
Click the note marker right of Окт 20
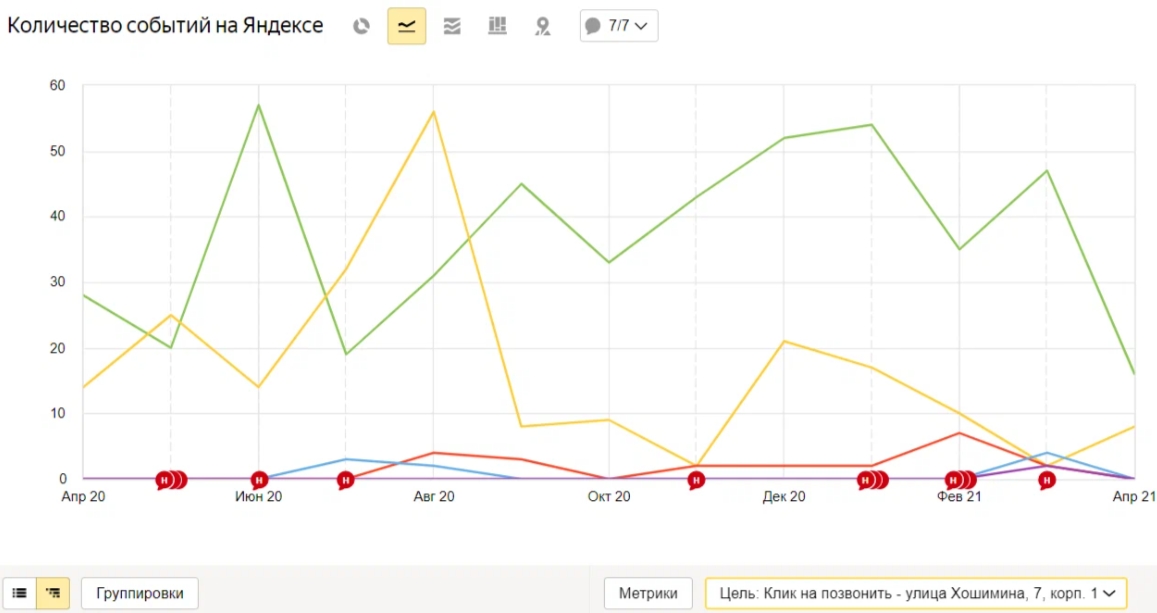coord(696,480)
